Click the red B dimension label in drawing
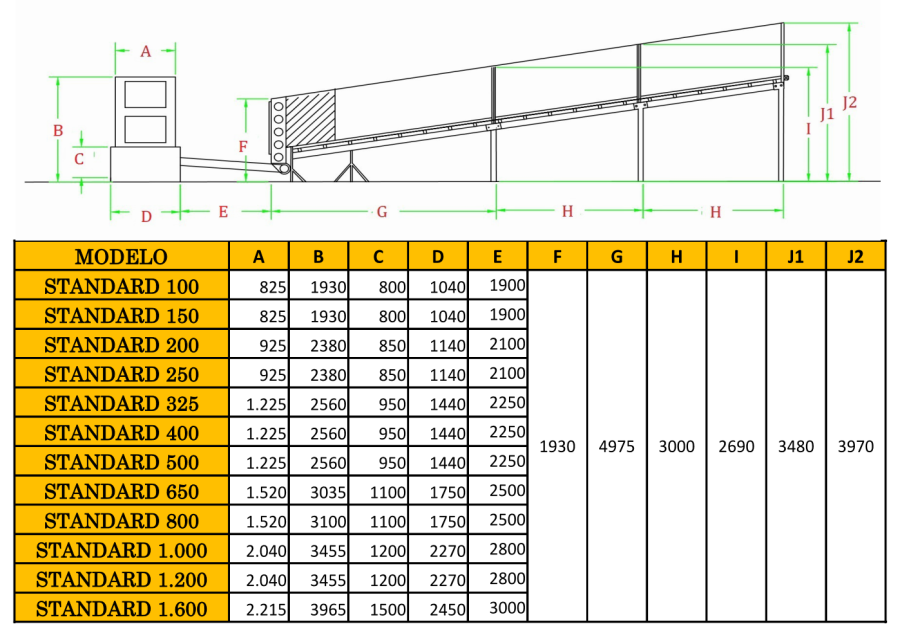Viewport: 900px width, 631px height. (58, 131)
